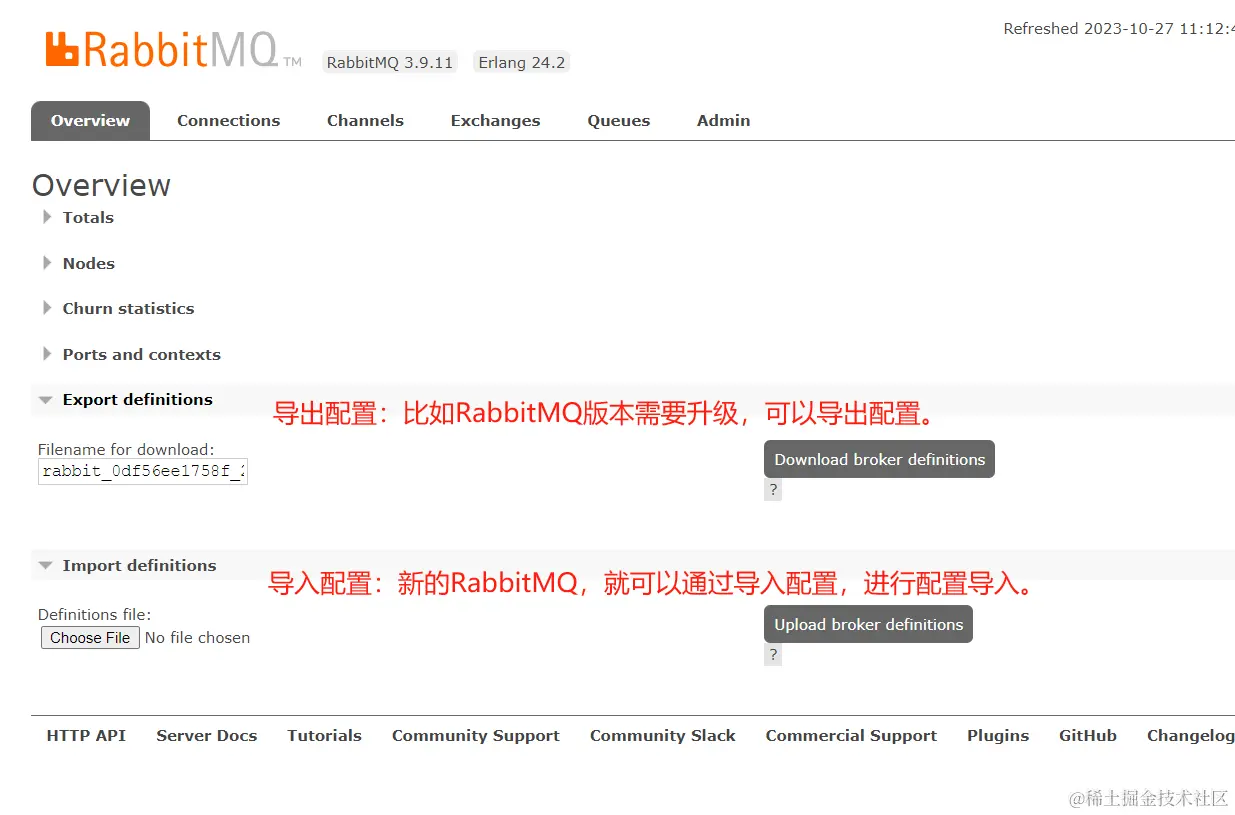The height and width of the screenshot is (815, 1235).
Task: Click the Erlang 24.2 version badge
Action: 522,62
